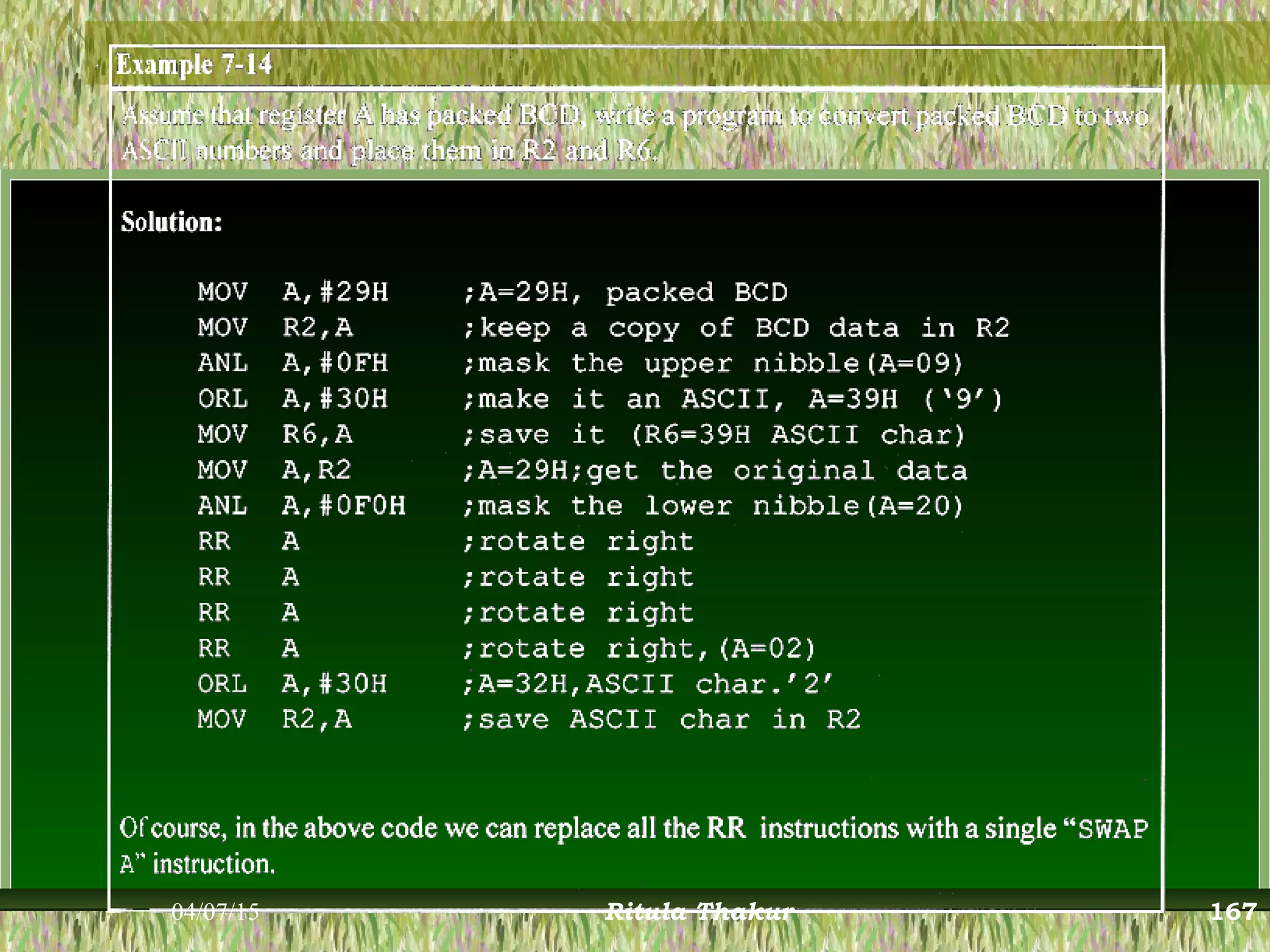
Task: Click the ANL A,#0FH instruction
Action: click(x=293, y=363)
